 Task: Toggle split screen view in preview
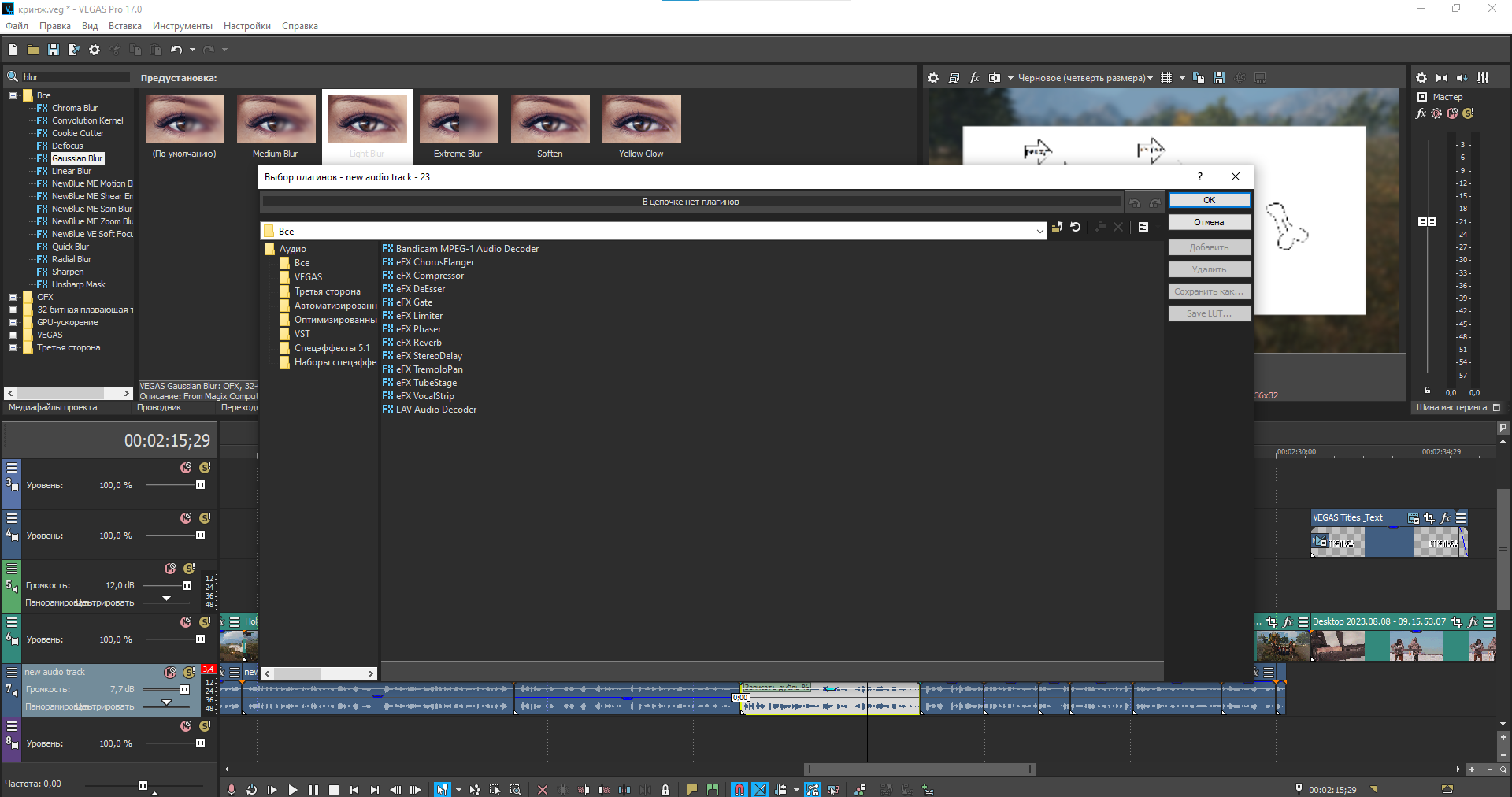995,78
